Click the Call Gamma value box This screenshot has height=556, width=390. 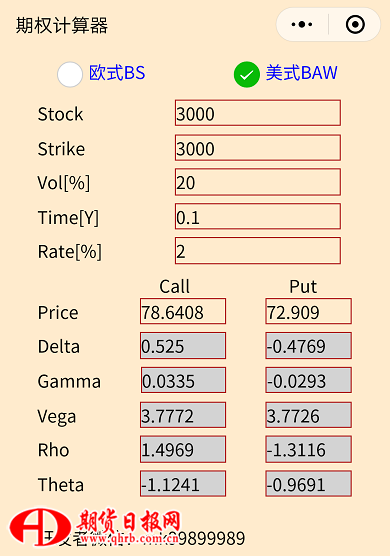[183, 380]
